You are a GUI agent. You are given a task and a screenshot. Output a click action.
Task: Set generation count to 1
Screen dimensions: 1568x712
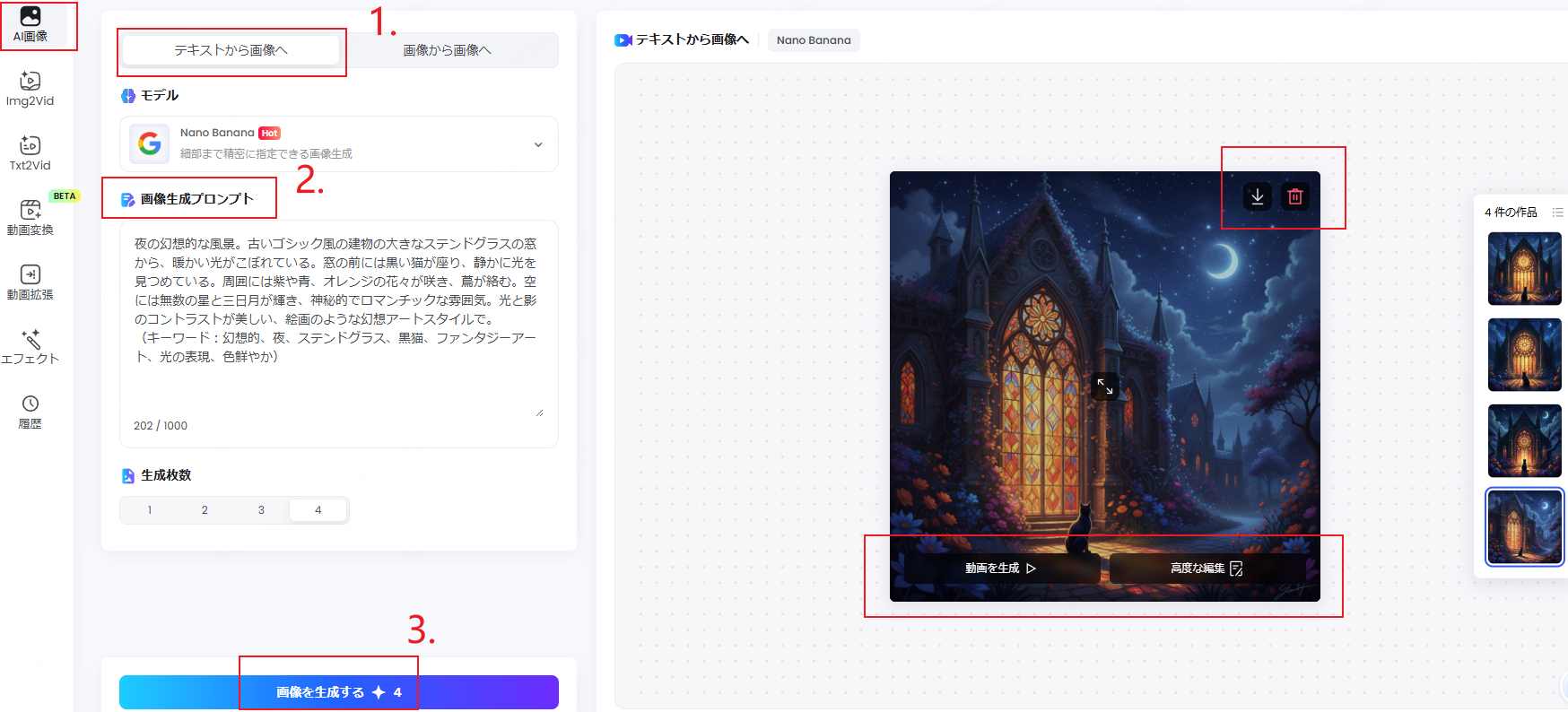[150, 510]
